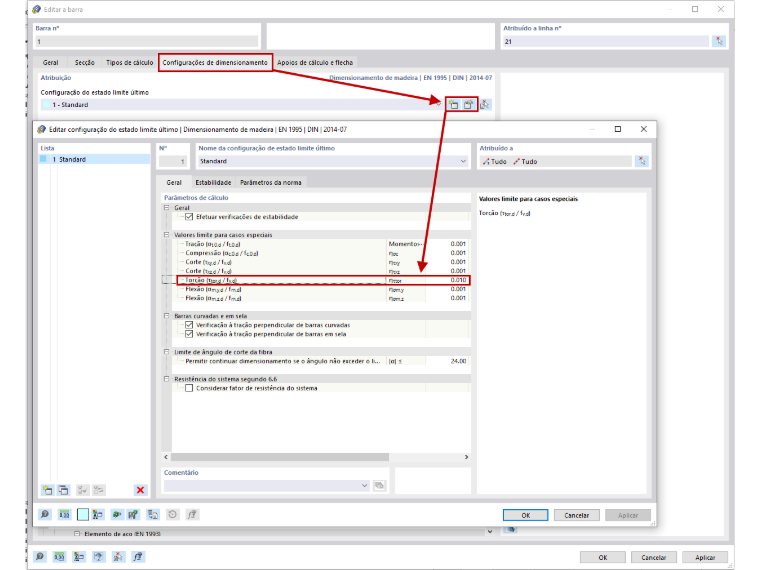Collapse Resistência do sistema segundo 6.6 group

tap(166, 379)
